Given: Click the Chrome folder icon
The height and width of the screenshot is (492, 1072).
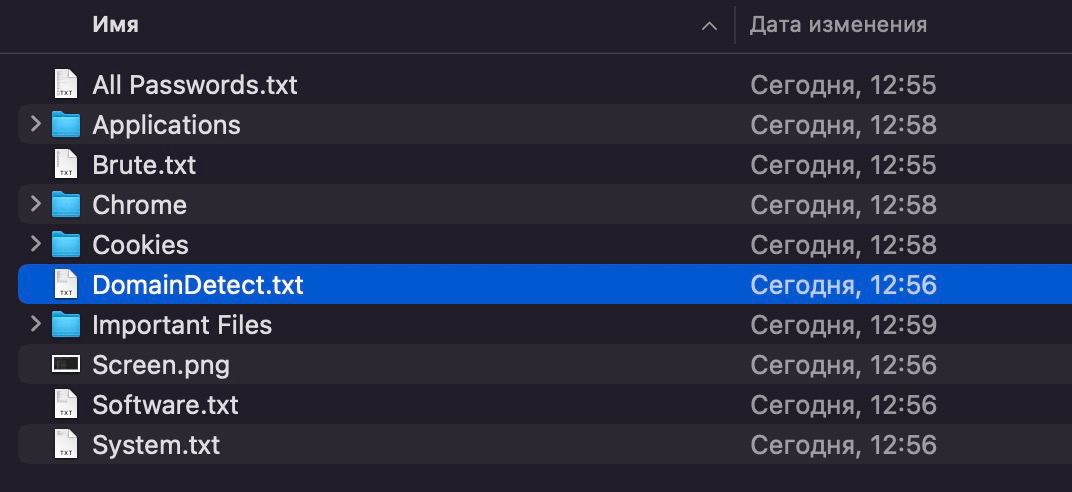Looking at the screenshot, I should [66, 205].
